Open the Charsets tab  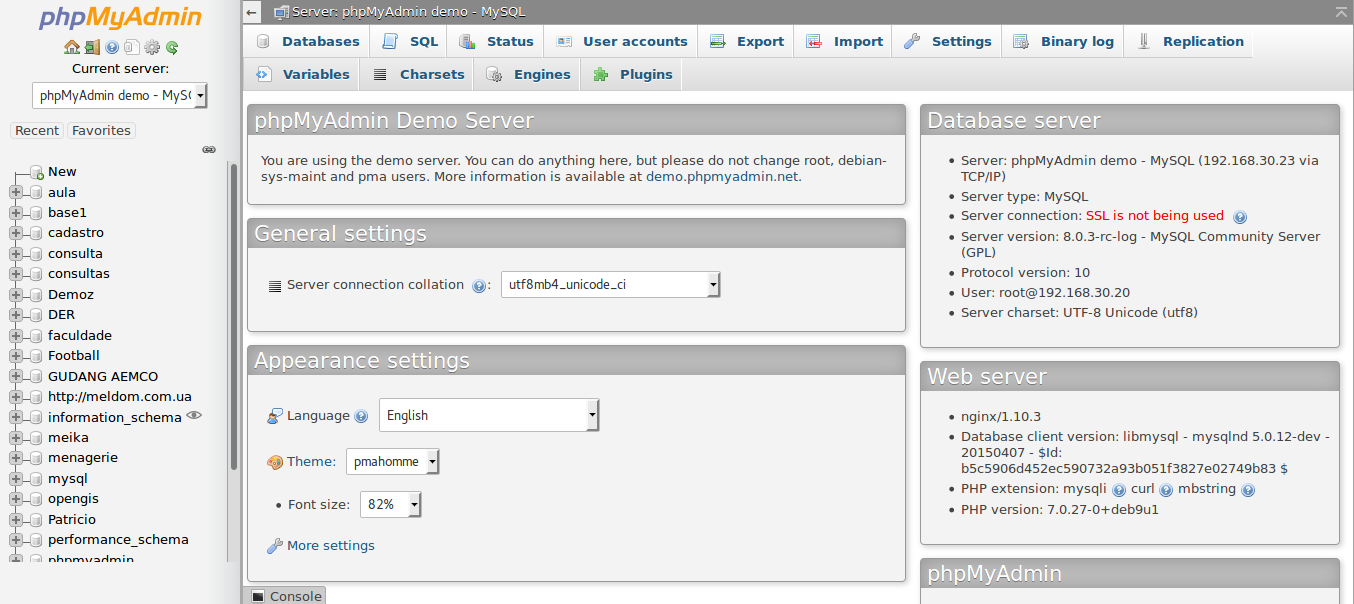point(418,75)
